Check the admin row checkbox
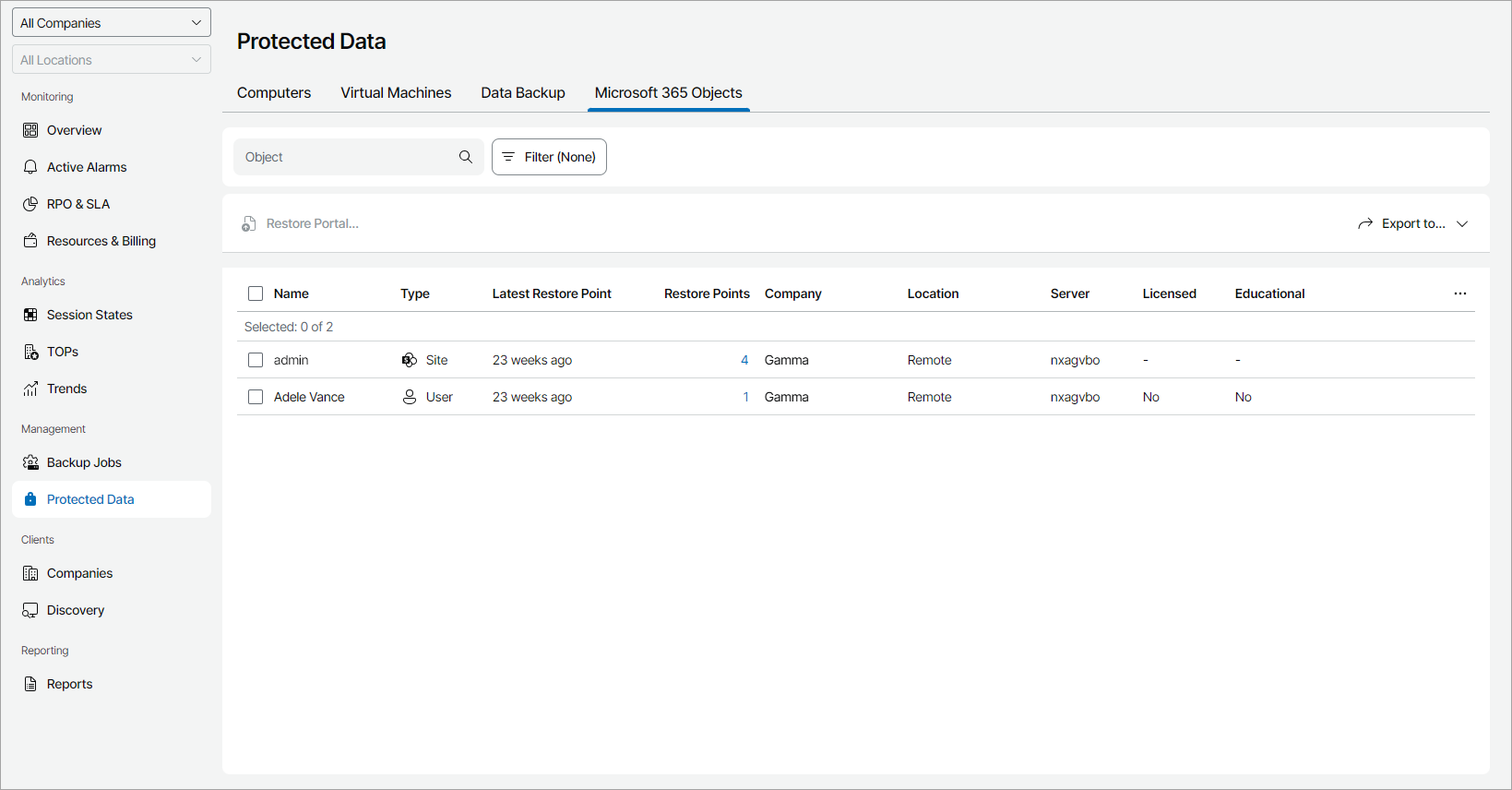This screenshot has height=790, width=1512. (256, 360)
